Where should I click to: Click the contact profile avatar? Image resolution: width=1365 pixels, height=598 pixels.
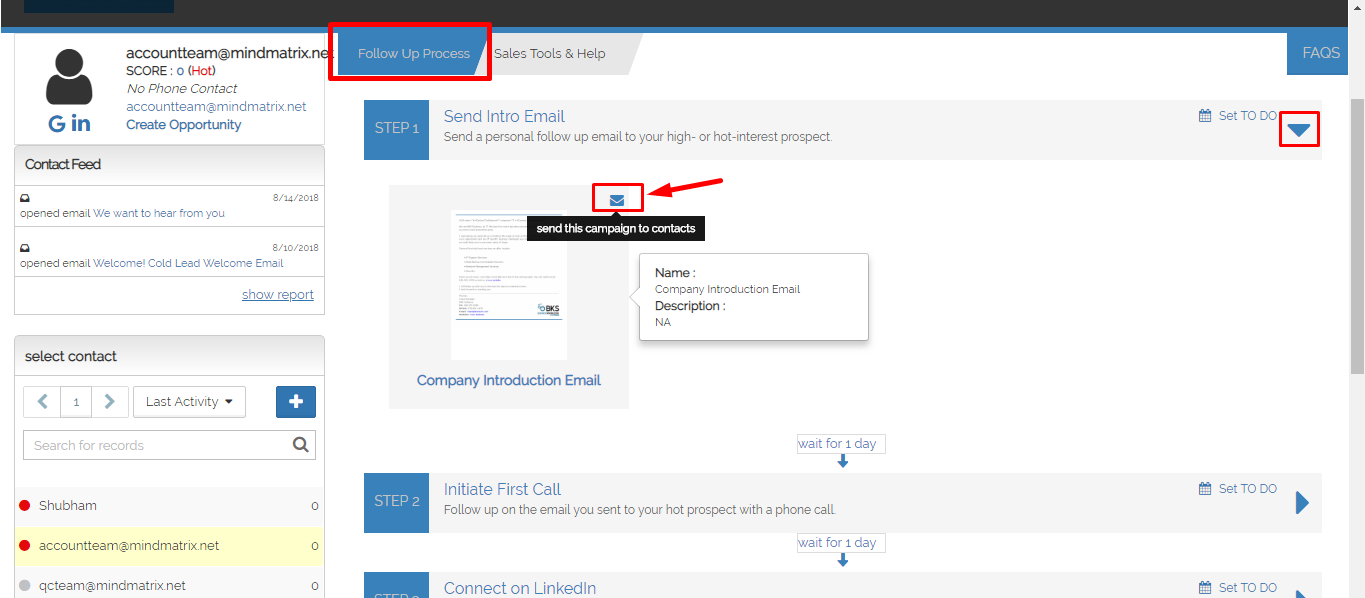click(70, 78)
